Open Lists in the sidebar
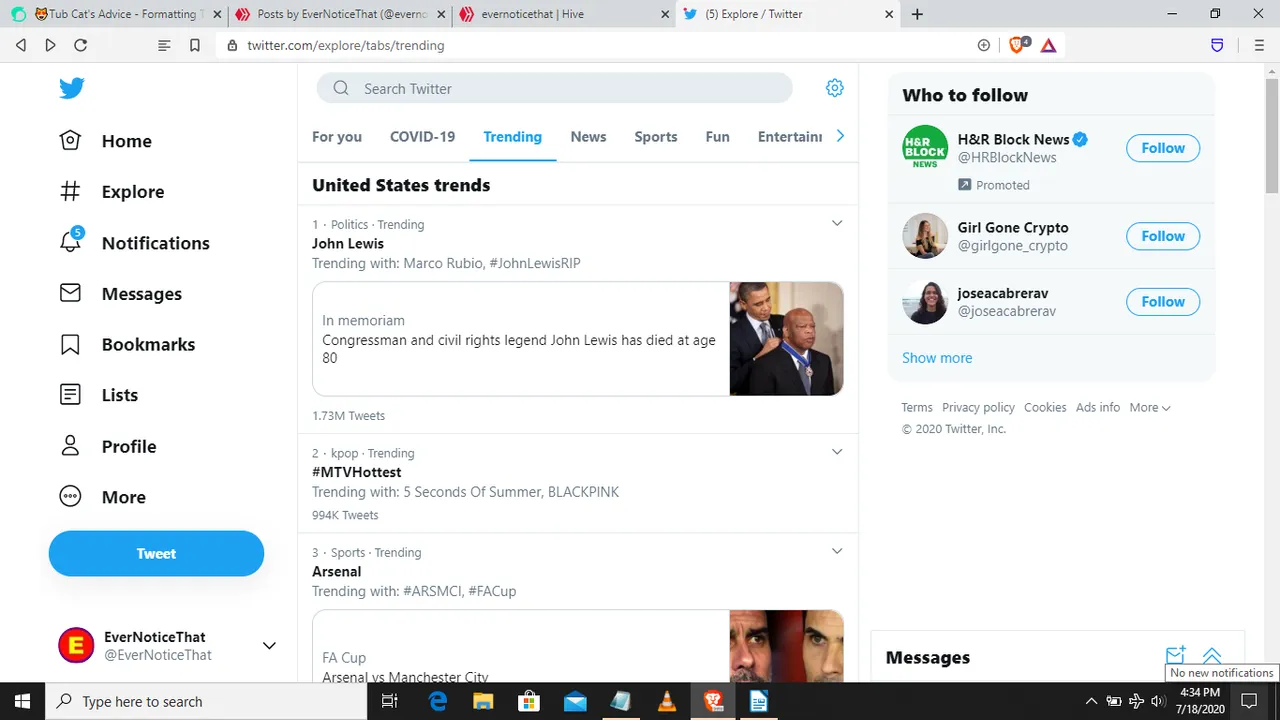 click(x=99, y=395)
